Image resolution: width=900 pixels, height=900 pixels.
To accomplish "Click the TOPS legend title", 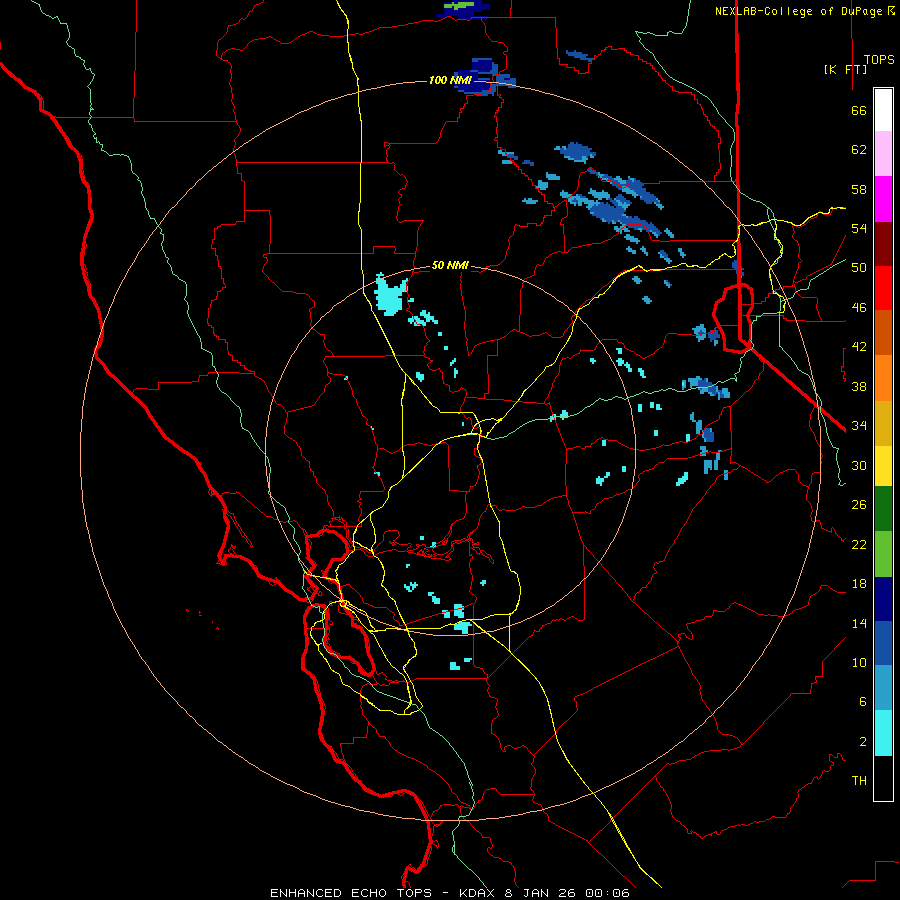I will coord(879,60).
